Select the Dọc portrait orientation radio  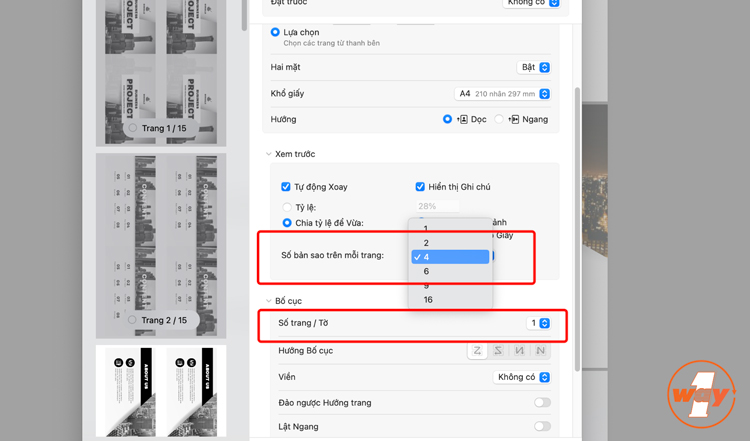[447, 119]
